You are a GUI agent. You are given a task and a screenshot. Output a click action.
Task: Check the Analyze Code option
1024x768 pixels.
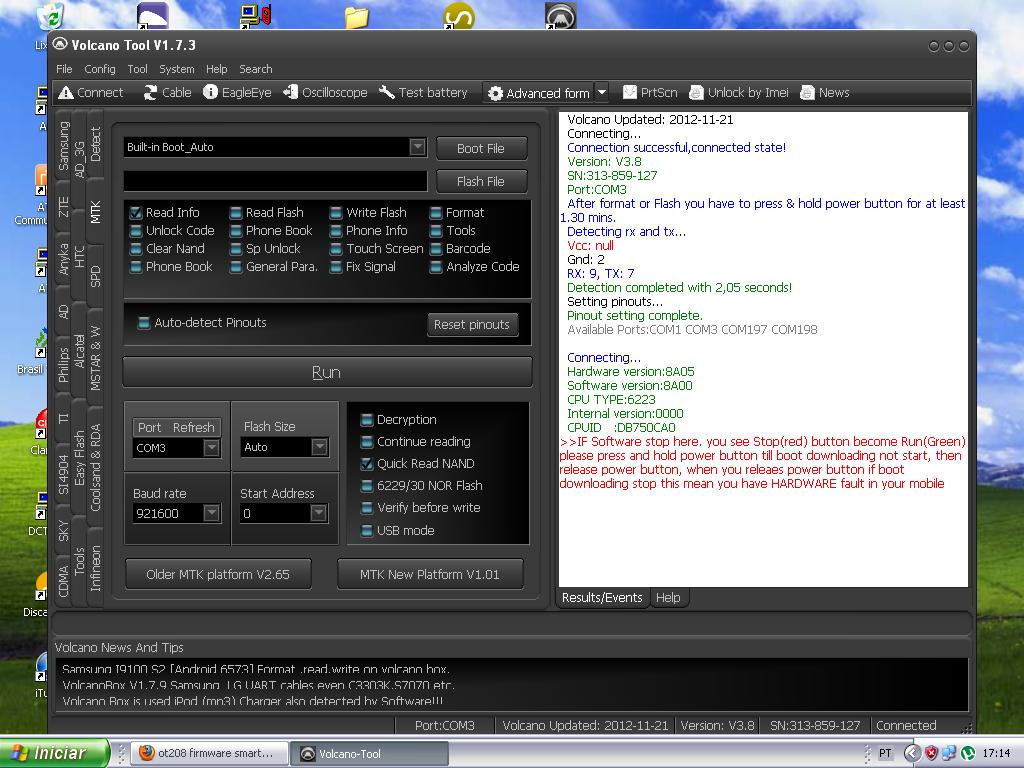(x=436, y=266)
